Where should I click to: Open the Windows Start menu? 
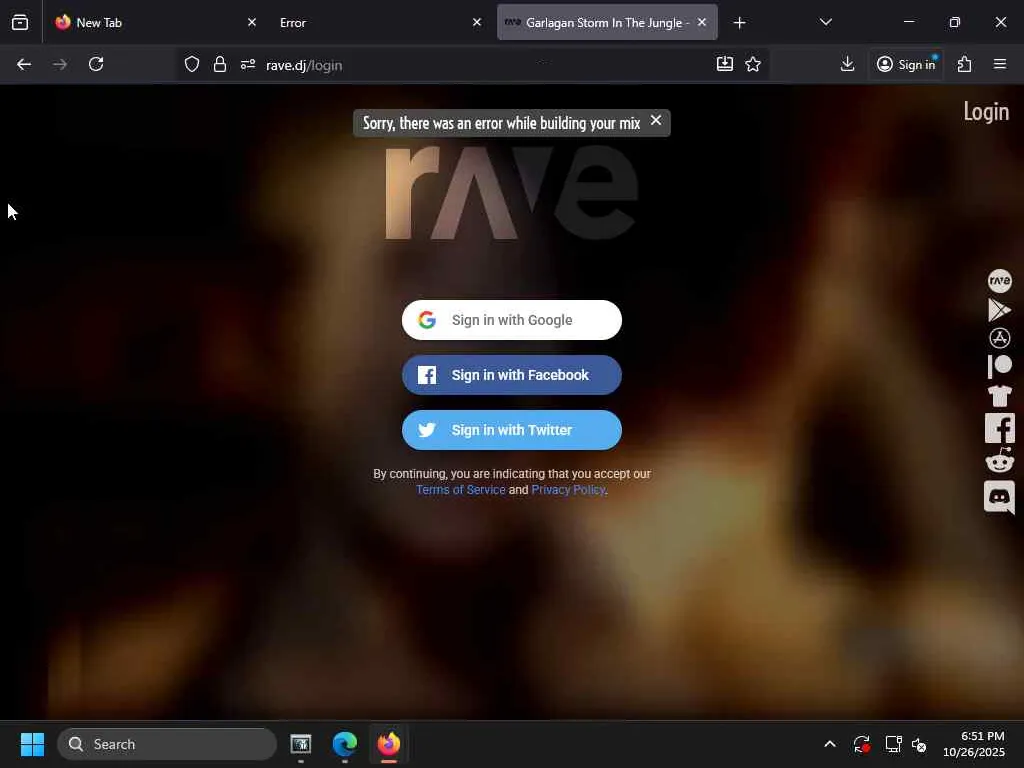(32, 744)
